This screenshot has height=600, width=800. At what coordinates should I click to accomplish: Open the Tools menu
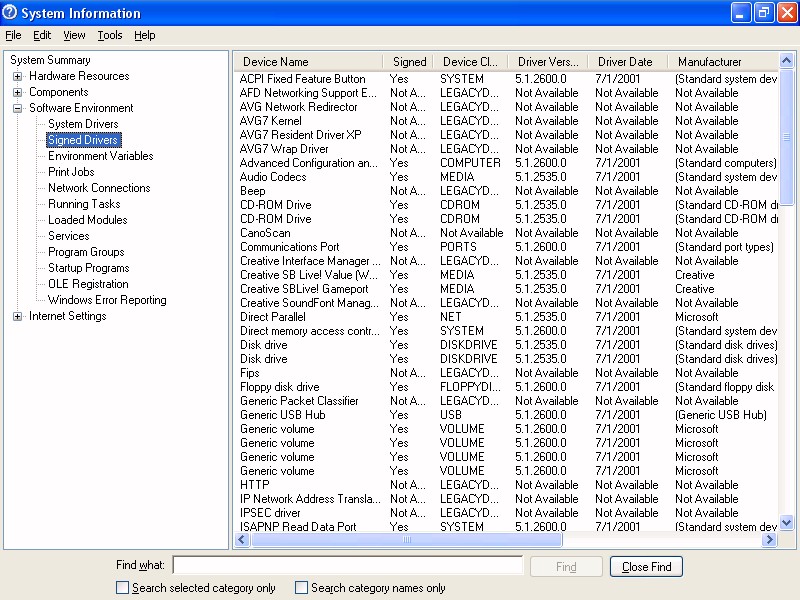[110, 35]
